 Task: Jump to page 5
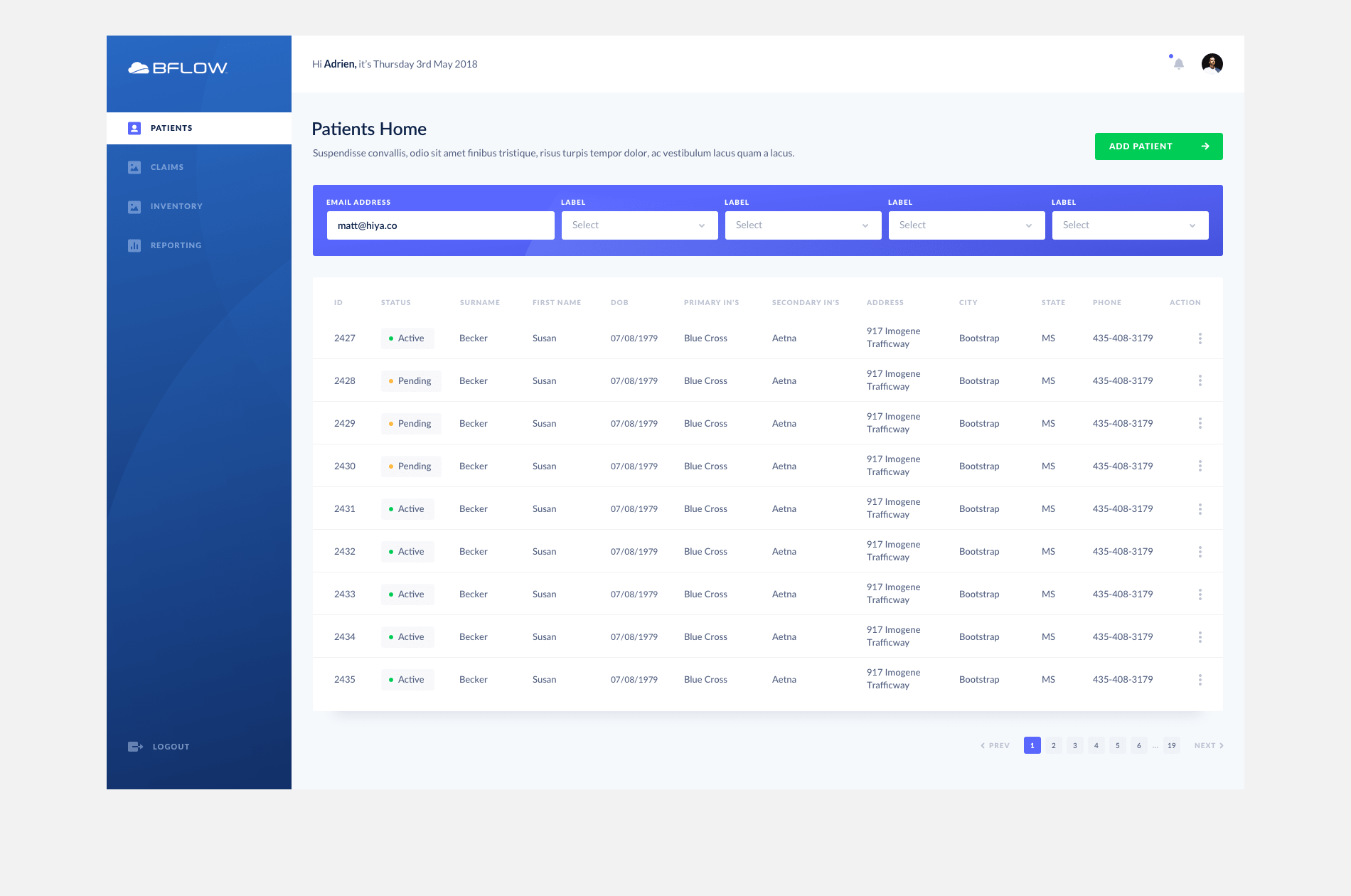1118,745
